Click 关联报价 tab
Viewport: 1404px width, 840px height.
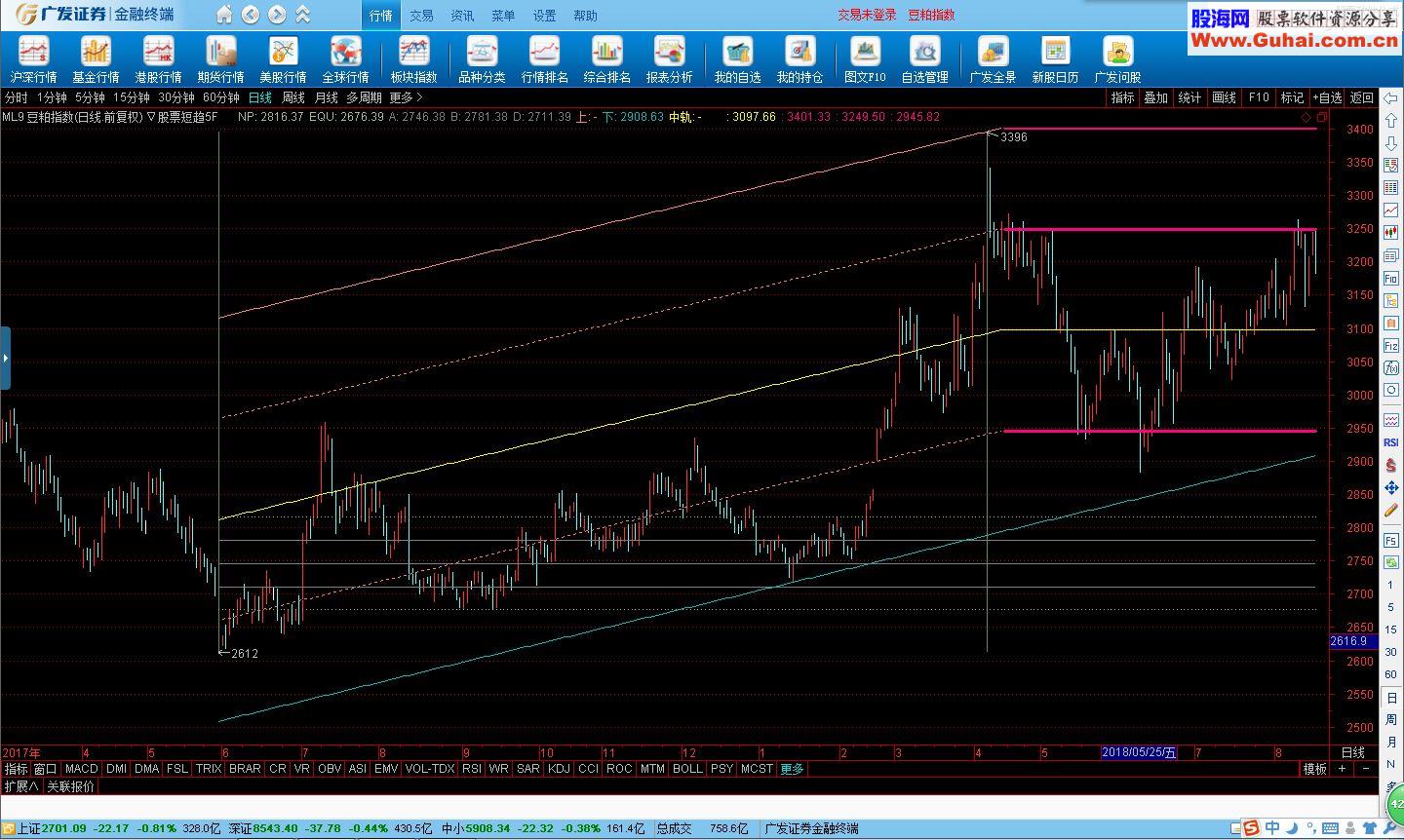[x=70, y=786]
